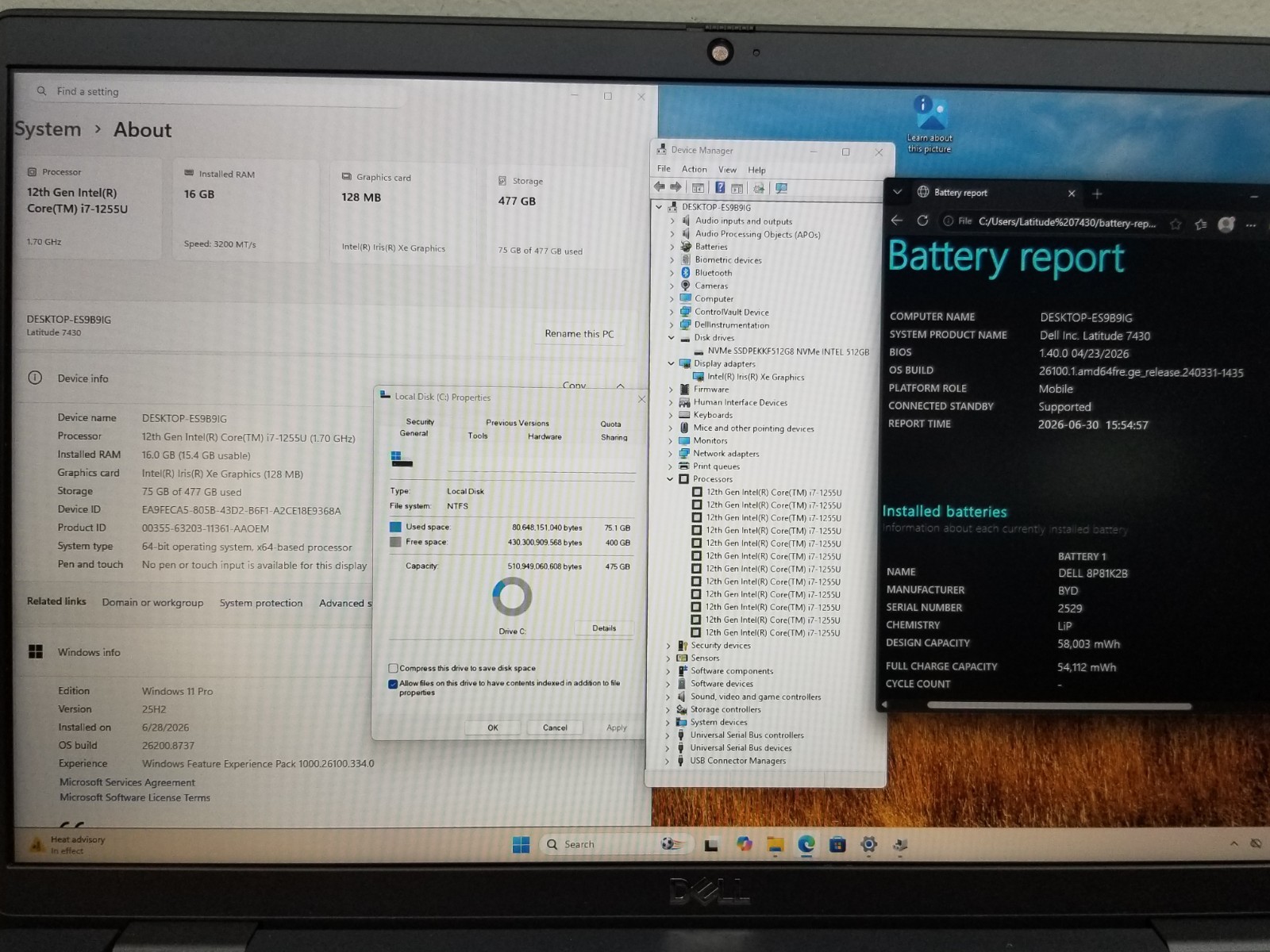
Task: Click OK in Local Disk Properties dialog
Action: click(x=493, y=727)
